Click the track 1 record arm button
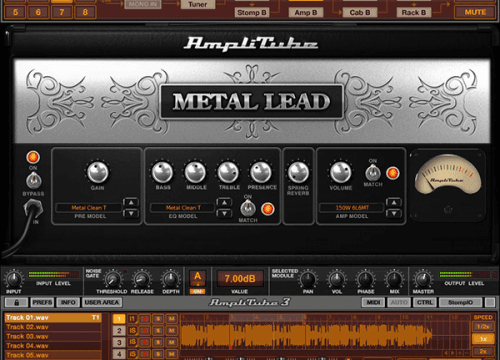Image resolution: width=500 pixels, height=360 pixels. (145, 319)
